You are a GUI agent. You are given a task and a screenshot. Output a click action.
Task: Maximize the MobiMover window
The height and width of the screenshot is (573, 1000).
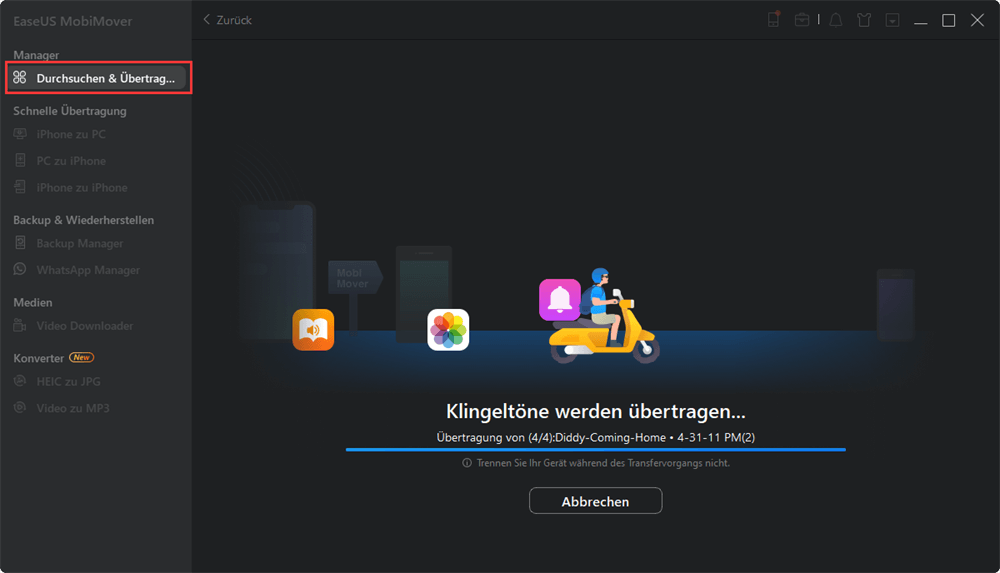948,20
